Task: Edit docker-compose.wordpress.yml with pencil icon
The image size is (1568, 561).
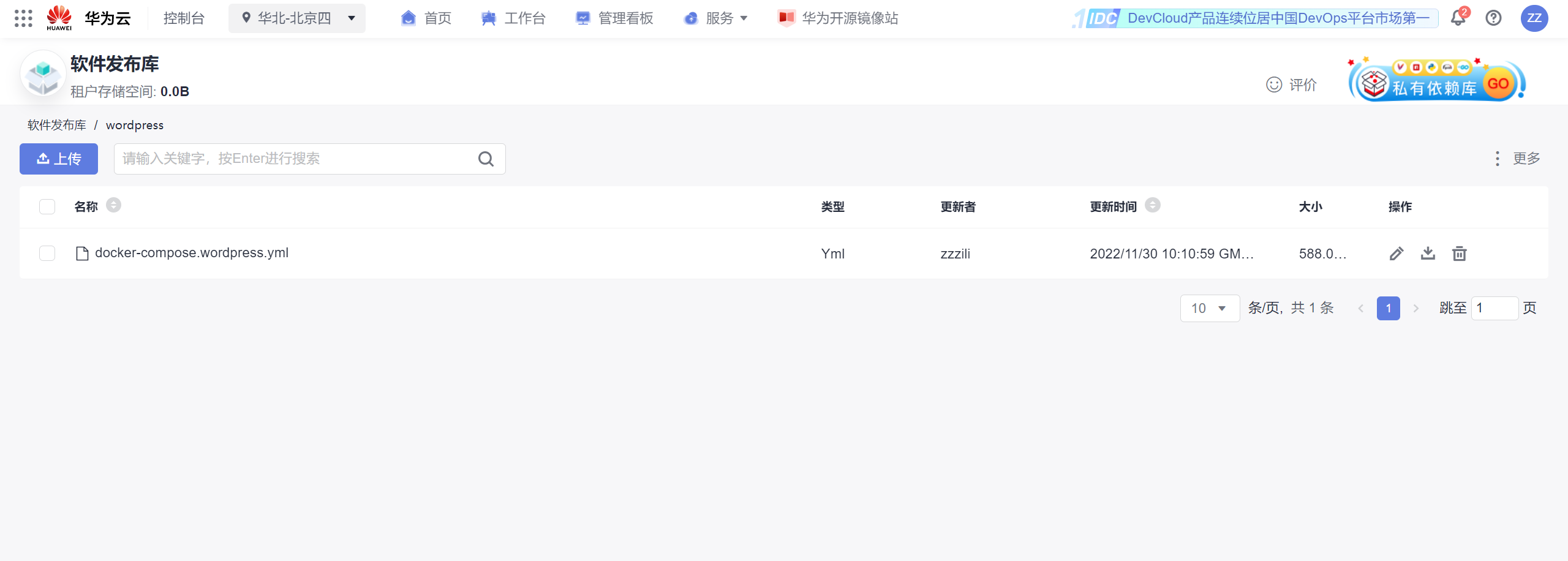Action: (1396, 254)
